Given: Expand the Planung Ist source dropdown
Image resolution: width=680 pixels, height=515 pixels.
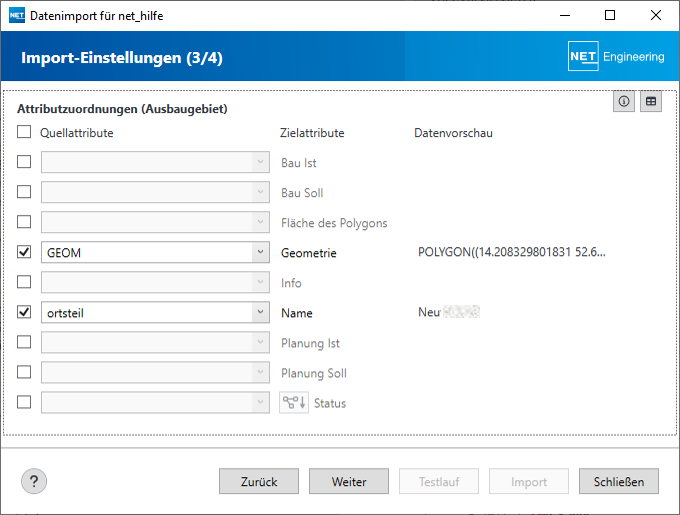Looking at the screenshot, I should (x=155, y=342).
